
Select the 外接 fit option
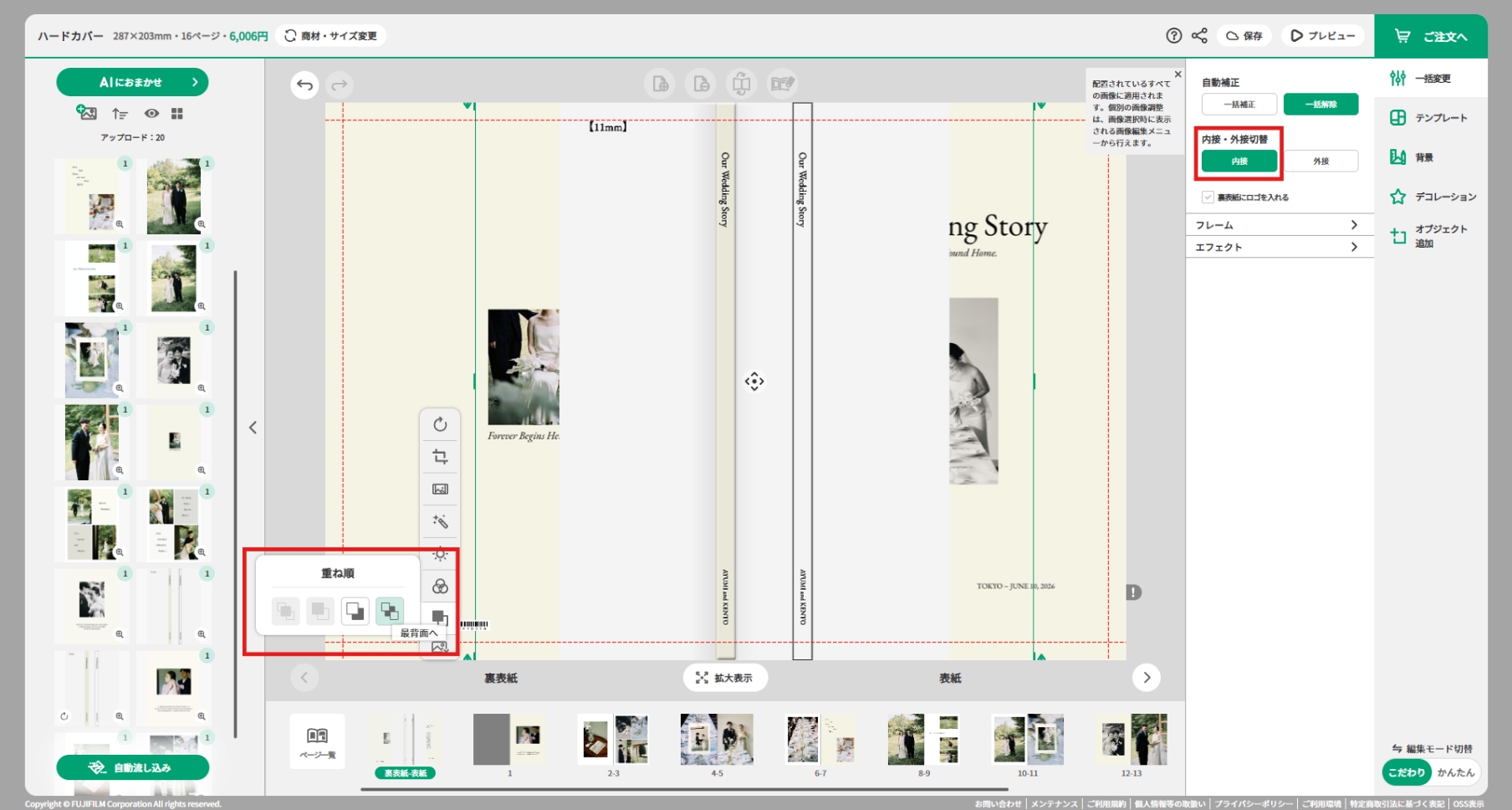click(x=1320, y=161)
